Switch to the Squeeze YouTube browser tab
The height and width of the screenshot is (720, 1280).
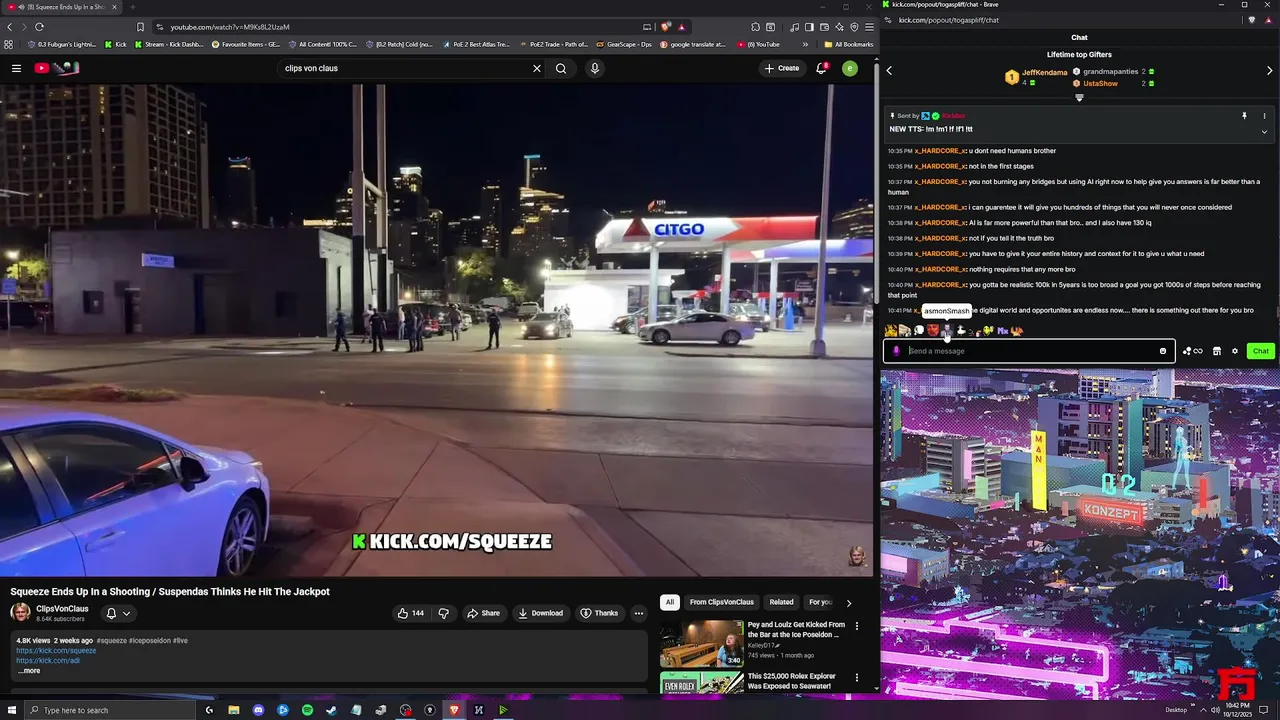62,7
